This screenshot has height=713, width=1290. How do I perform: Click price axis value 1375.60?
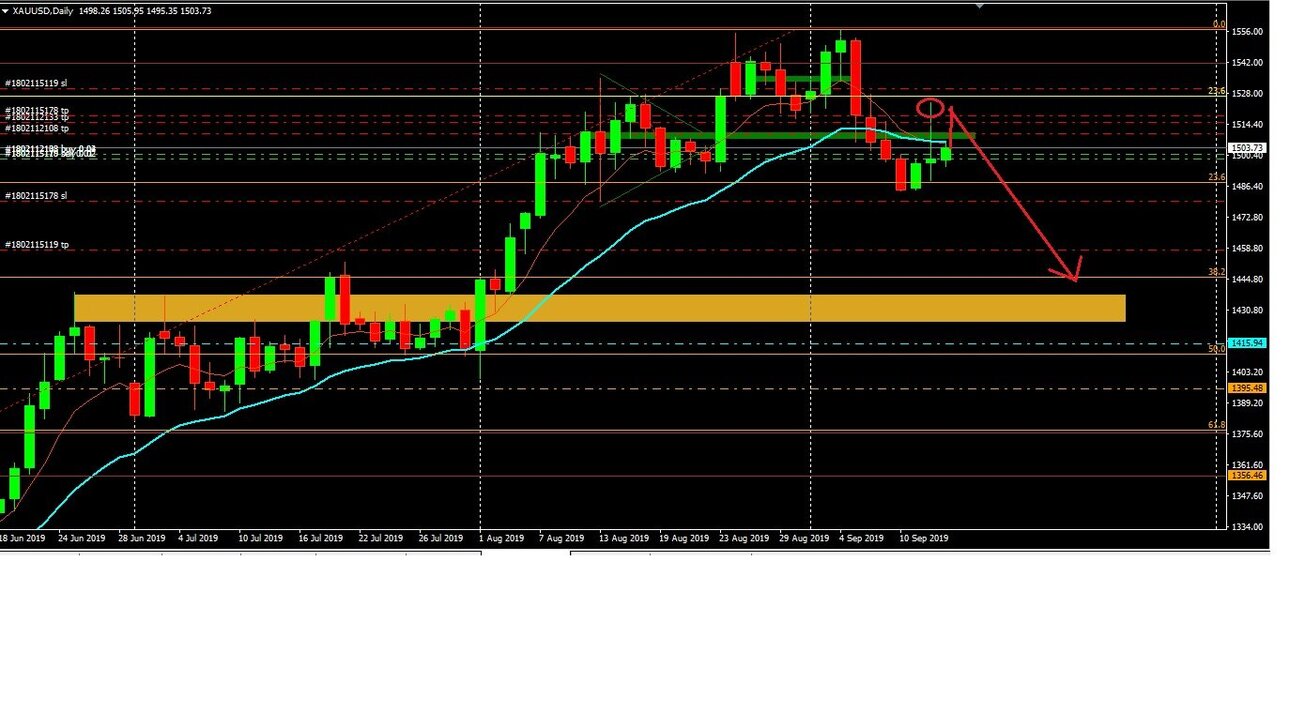click(x=1247, y=435)
